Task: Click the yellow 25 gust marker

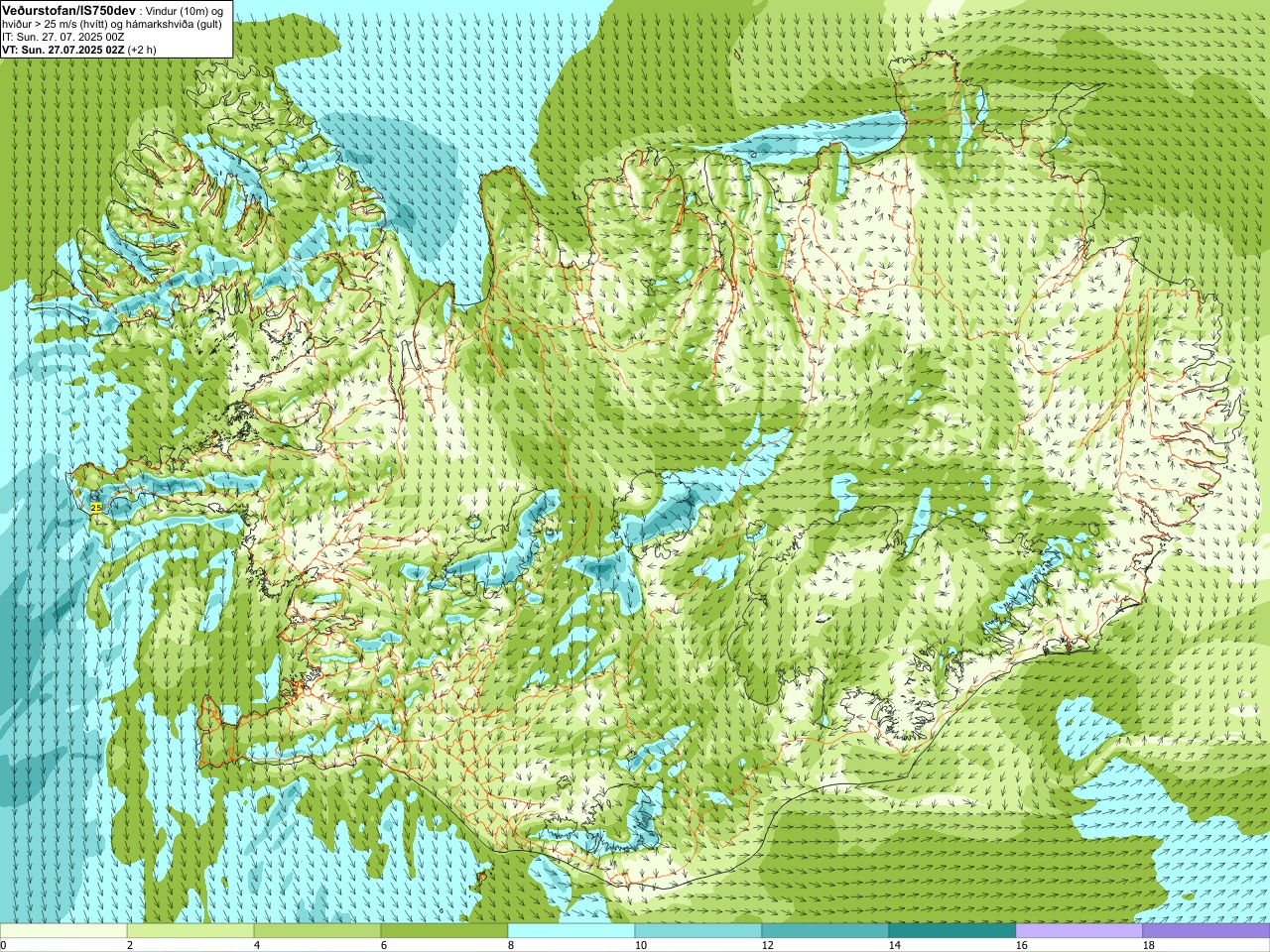Action: pos(96,507)
